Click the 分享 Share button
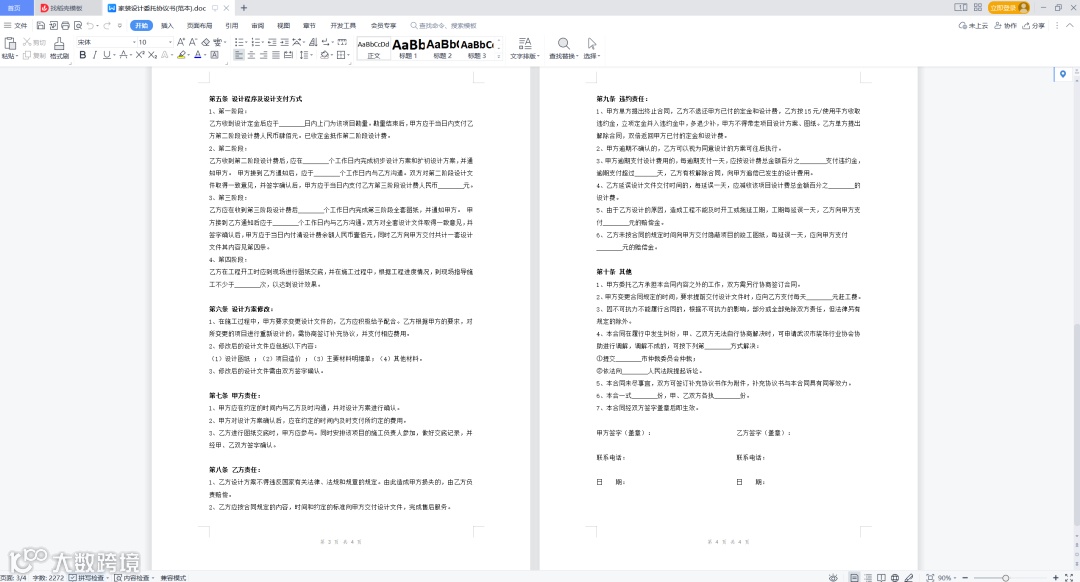The height and width of the screenshot is (582, 1080). click(x=1033, y=25)
